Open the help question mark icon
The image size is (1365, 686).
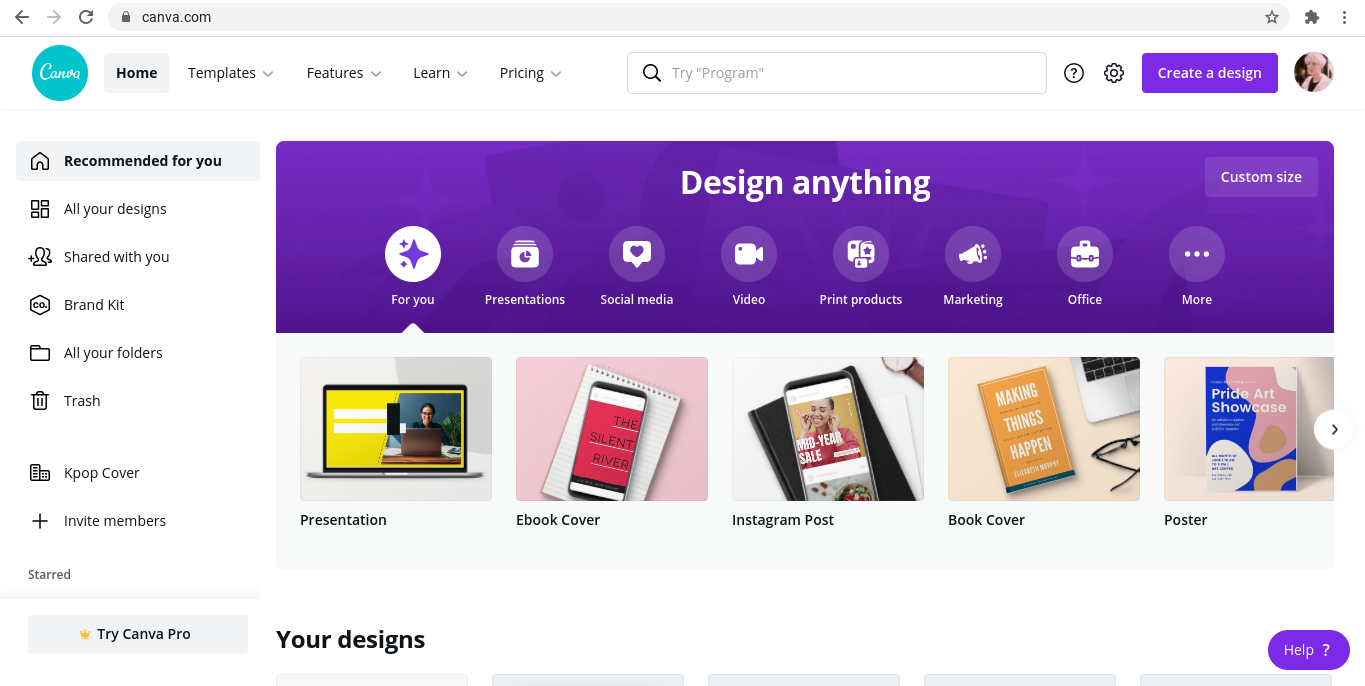[1074, 73]
